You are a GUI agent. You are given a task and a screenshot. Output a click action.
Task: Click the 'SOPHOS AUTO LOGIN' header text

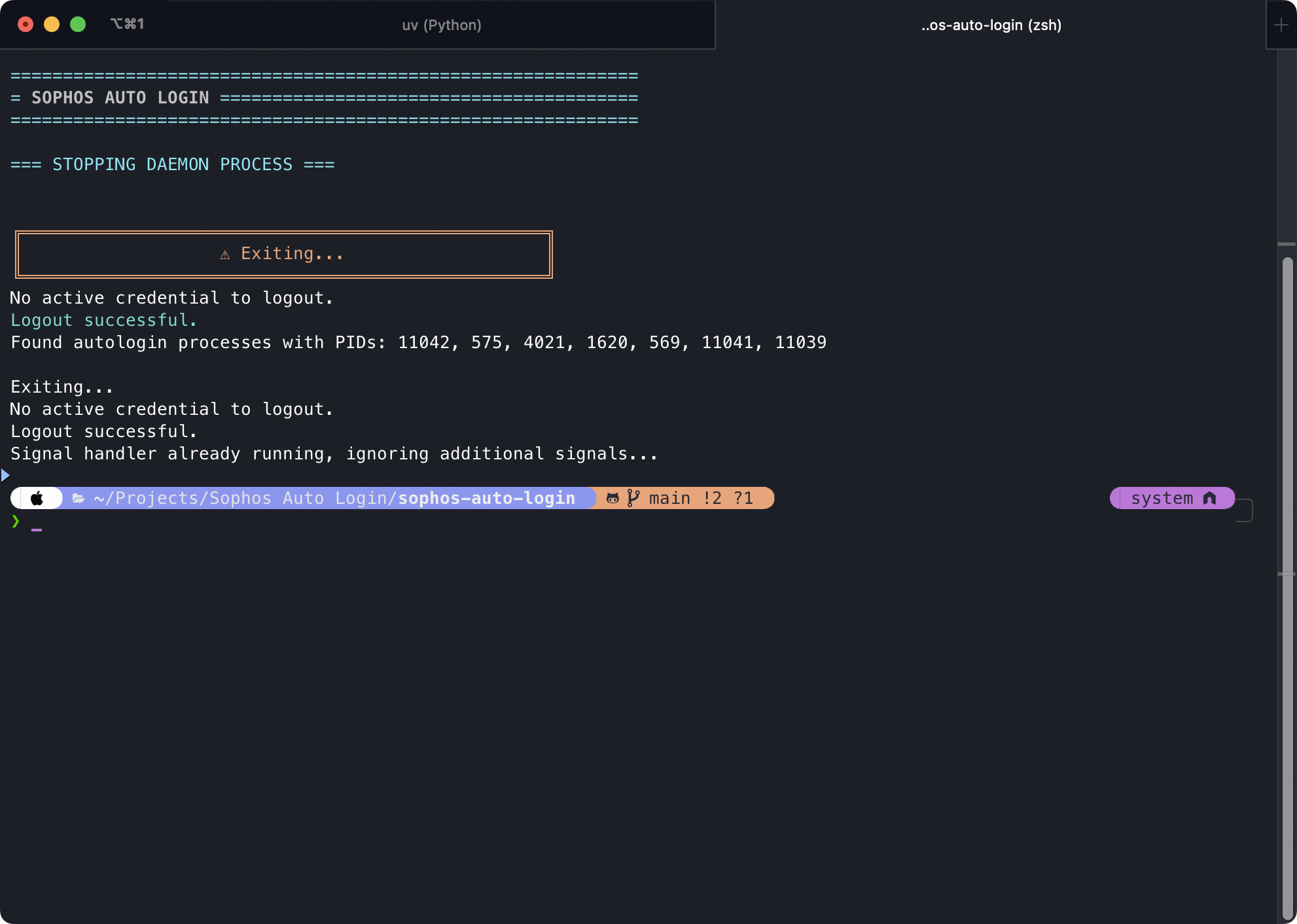click(120, 98)
